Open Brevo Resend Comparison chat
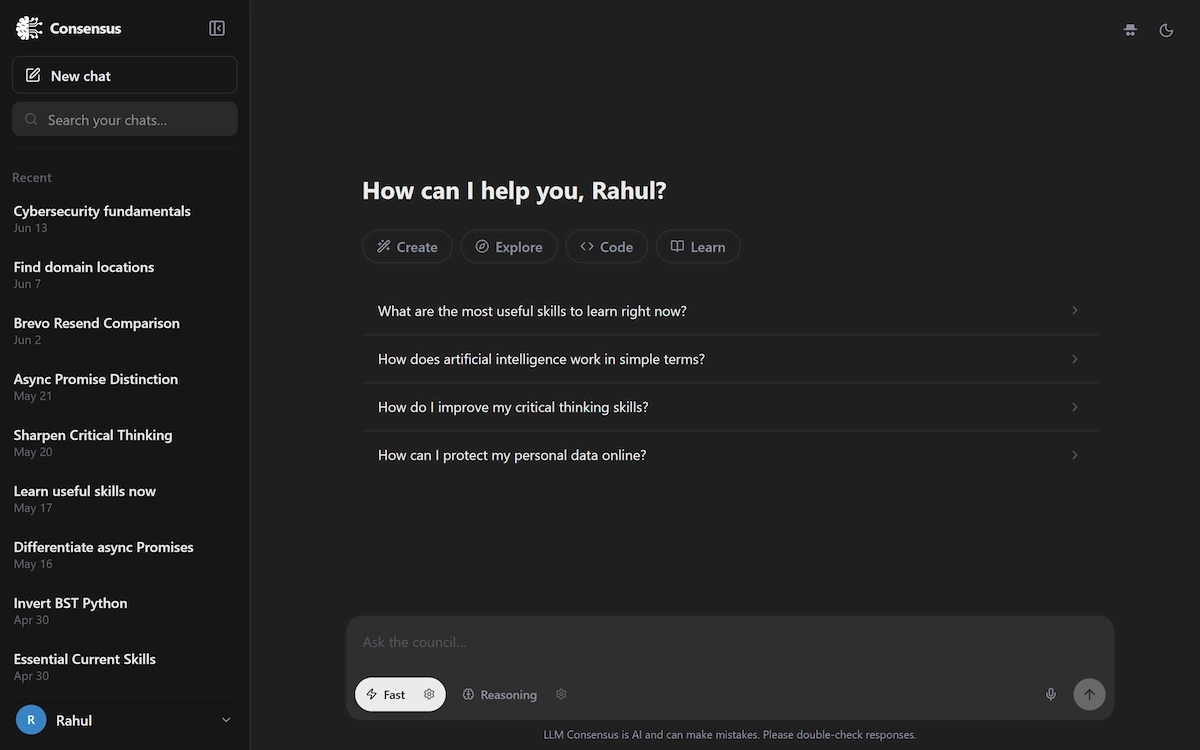 click(125, 330)
